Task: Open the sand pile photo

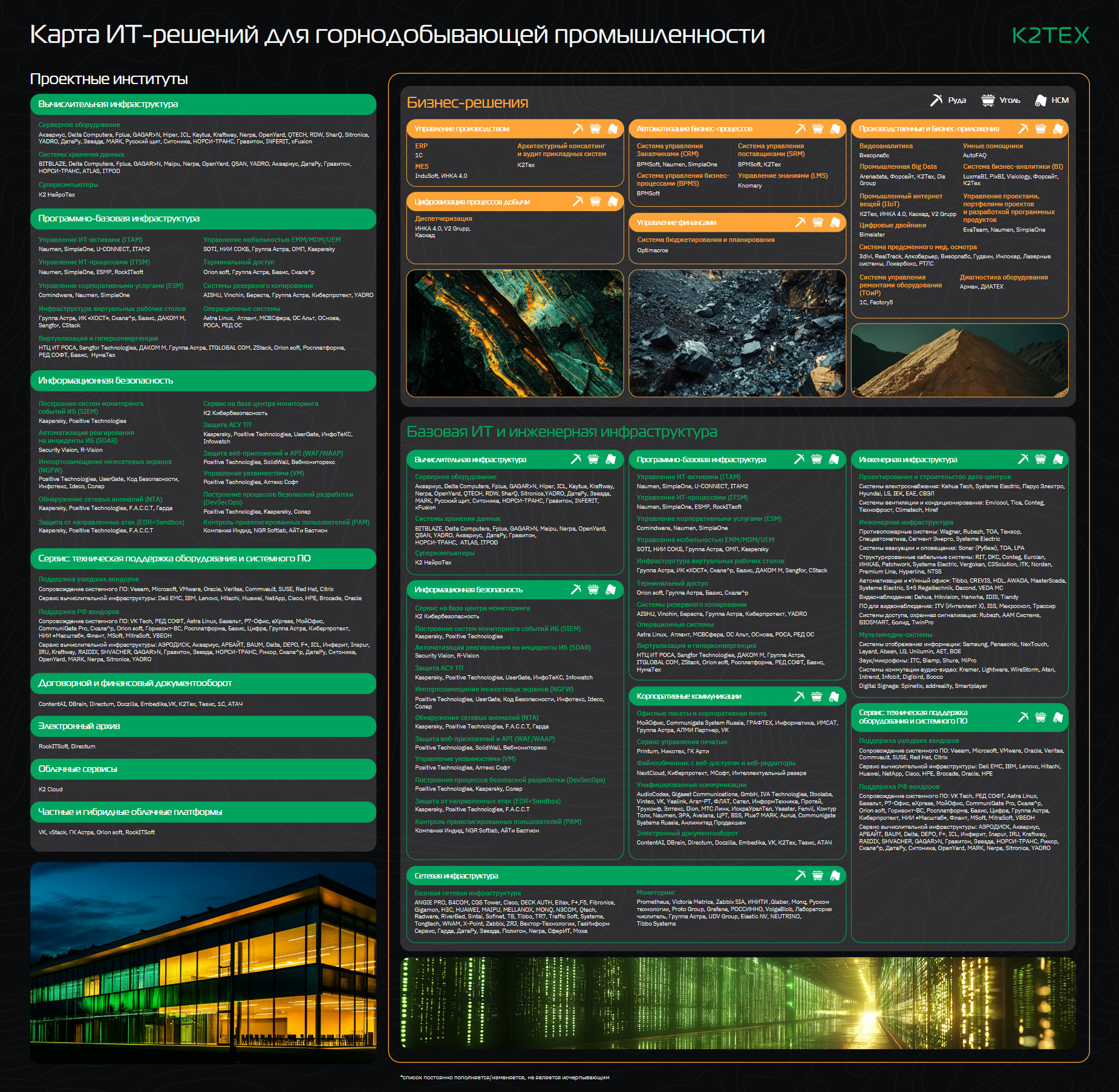Action: 959,361
